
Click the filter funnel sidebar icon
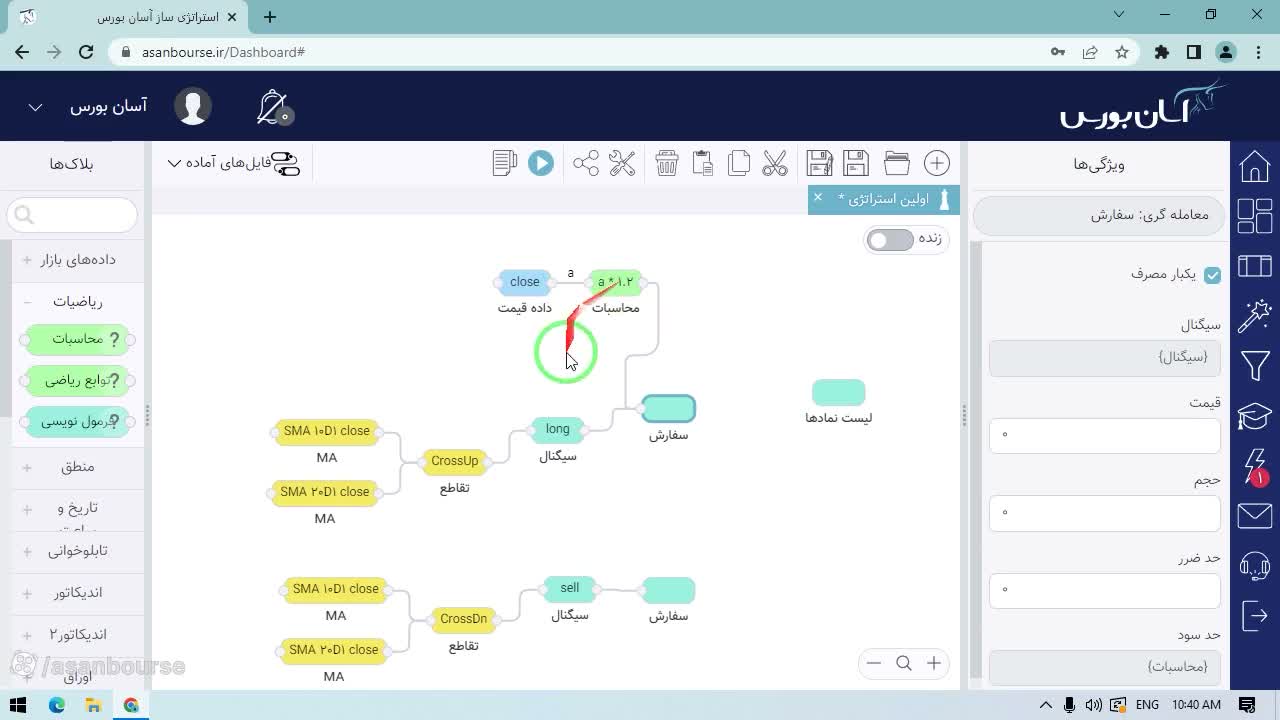click(1255, 365)
